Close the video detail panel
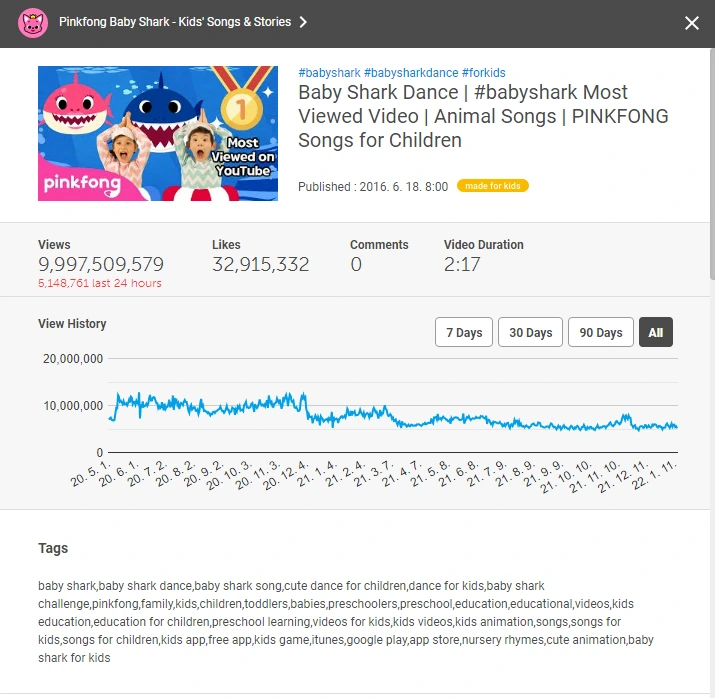This screenshot has width=715, height=698. 691,23
